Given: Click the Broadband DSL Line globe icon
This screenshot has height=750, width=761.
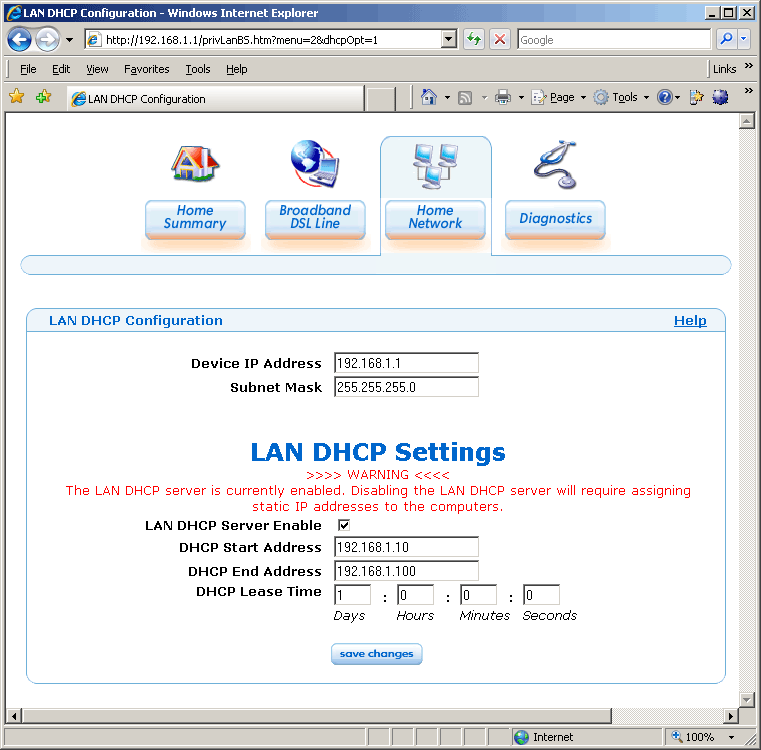Looking at the screenshot, I should tap(315, 164).
